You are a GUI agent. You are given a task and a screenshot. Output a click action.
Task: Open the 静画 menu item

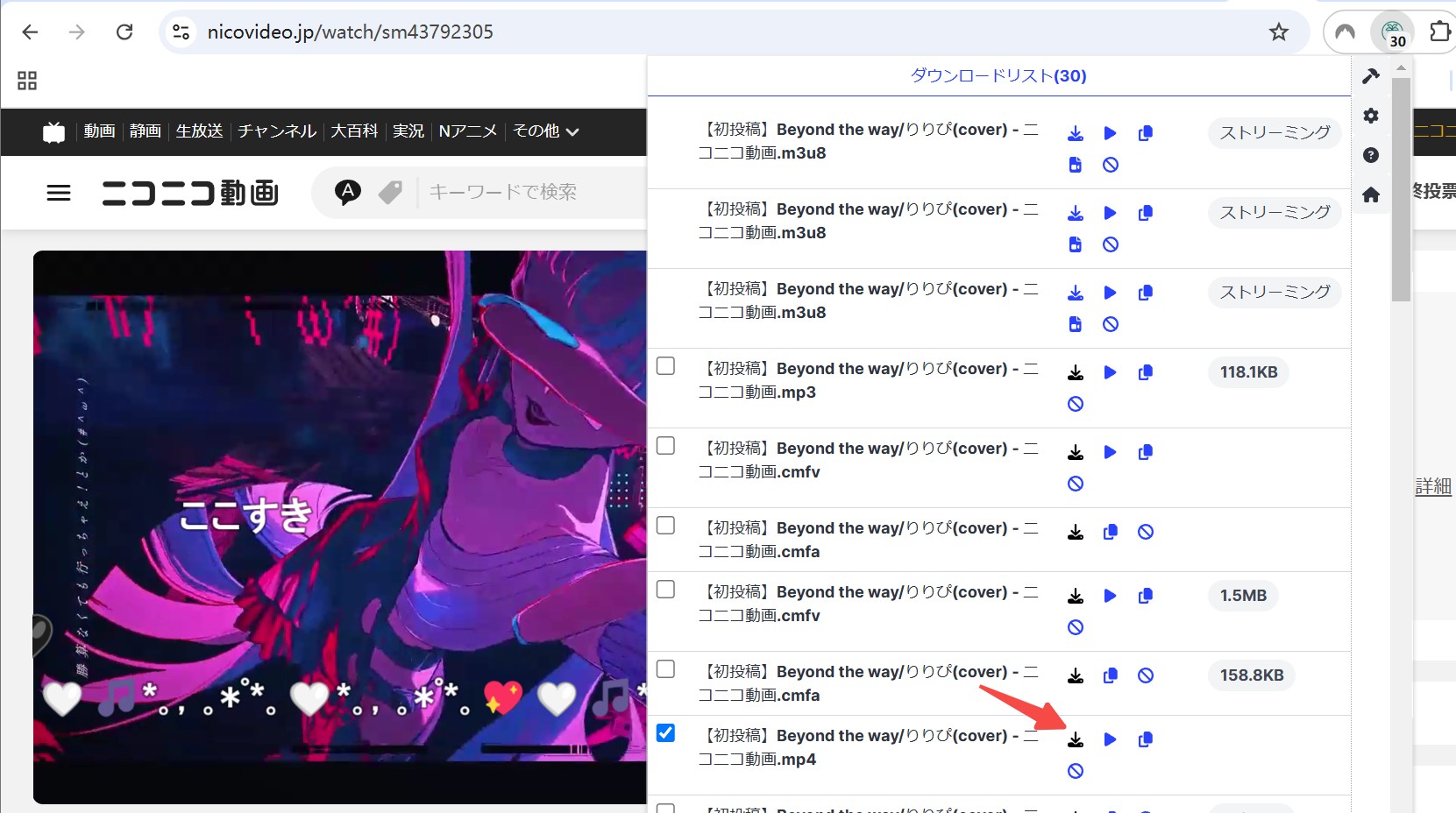click(146, 131)
